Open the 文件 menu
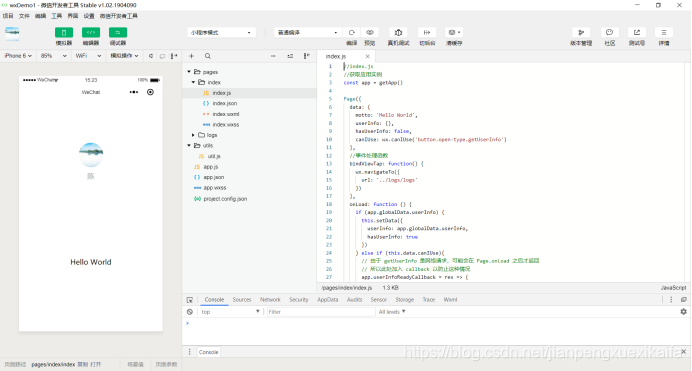The width and height of the screenshot is (692, 371). [24, 16]
